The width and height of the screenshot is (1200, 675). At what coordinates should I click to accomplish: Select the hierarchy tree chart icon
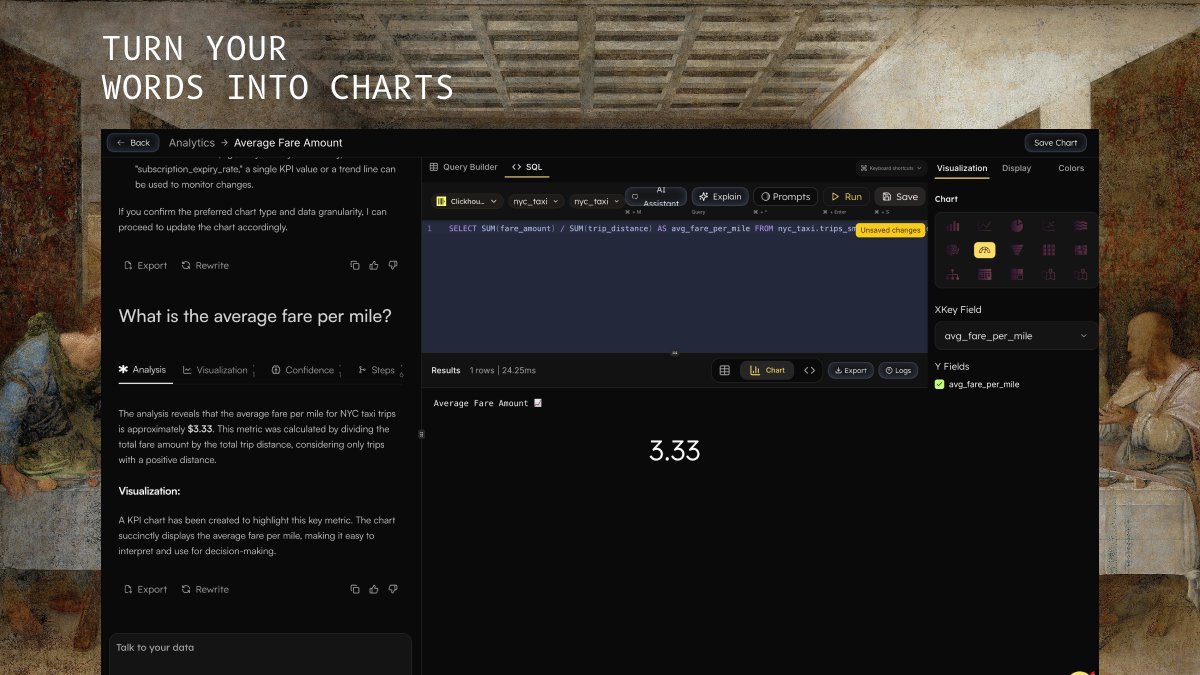click(x=953, y=274)
